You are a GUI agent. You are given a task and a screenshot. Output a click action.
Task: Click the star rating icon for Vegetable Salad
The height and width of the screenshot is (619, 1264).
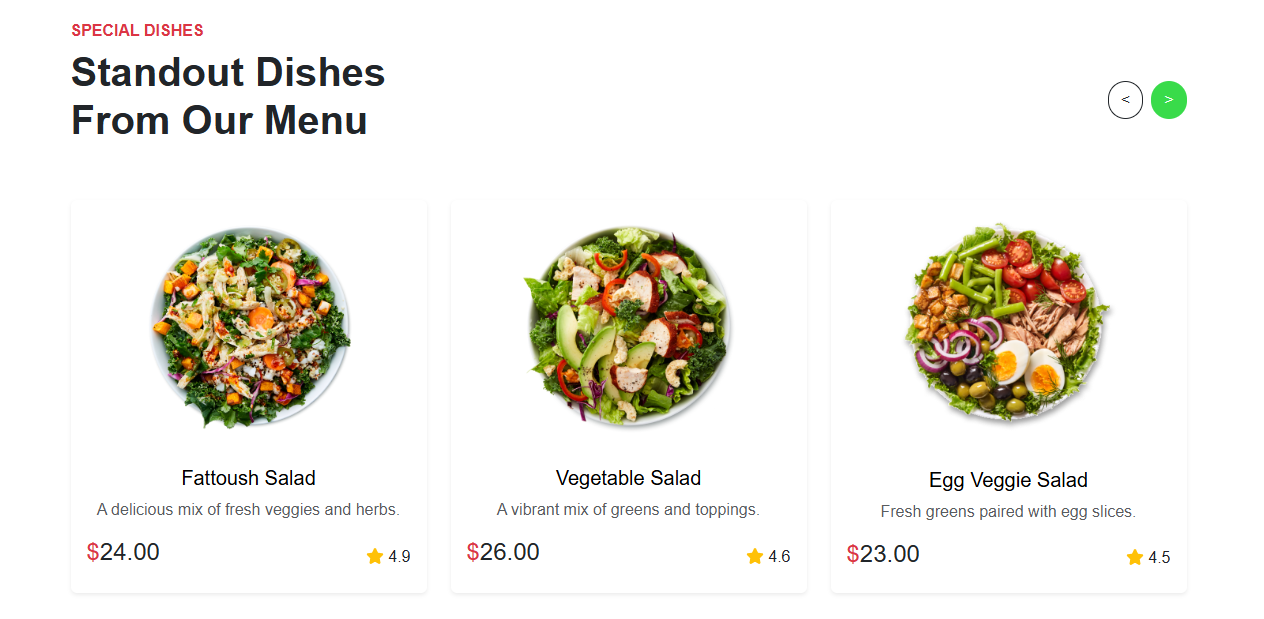754,556
